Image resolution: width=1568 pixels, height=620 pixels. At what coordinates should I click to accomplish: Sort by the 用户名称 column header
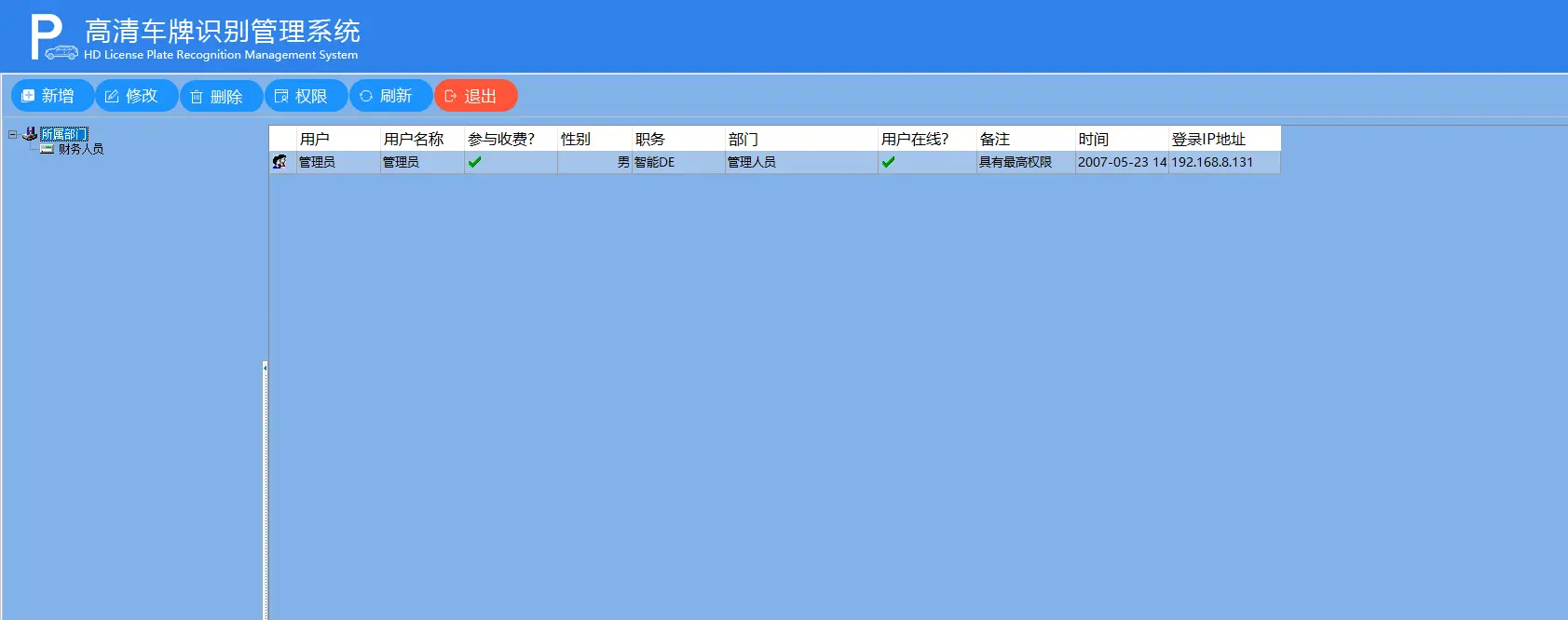(423, 139)
